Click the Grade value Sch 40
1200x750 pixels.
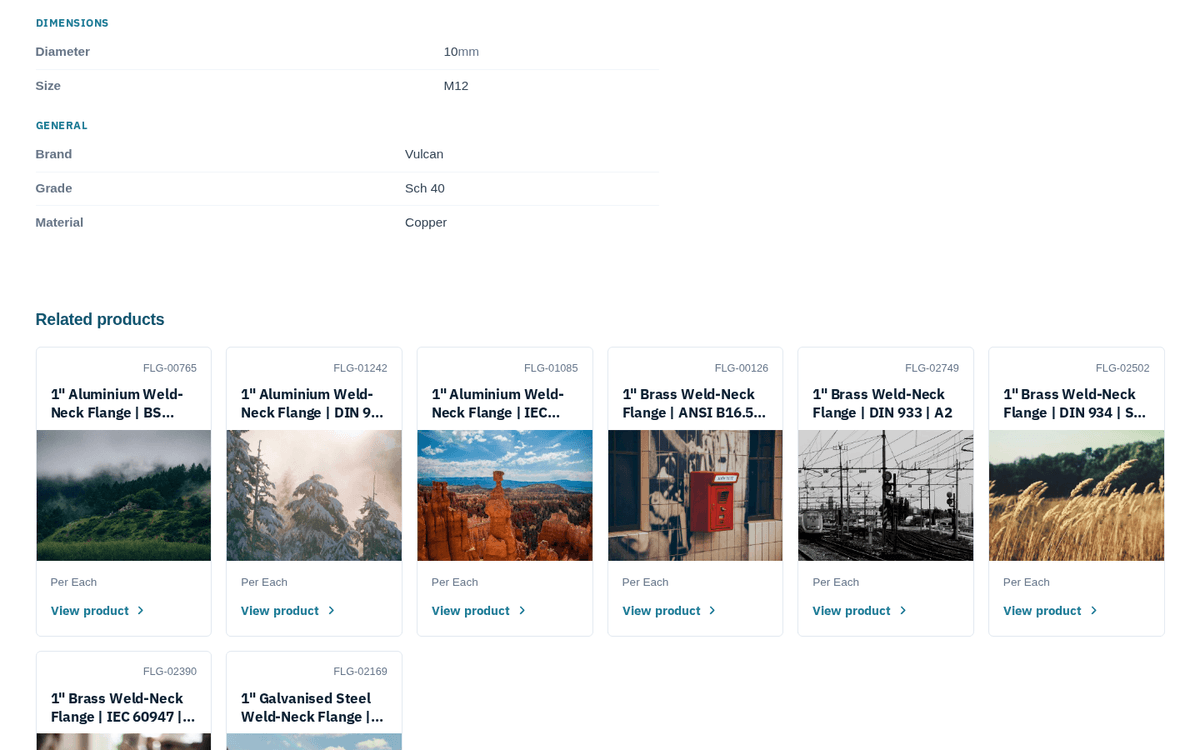[425, 188]
